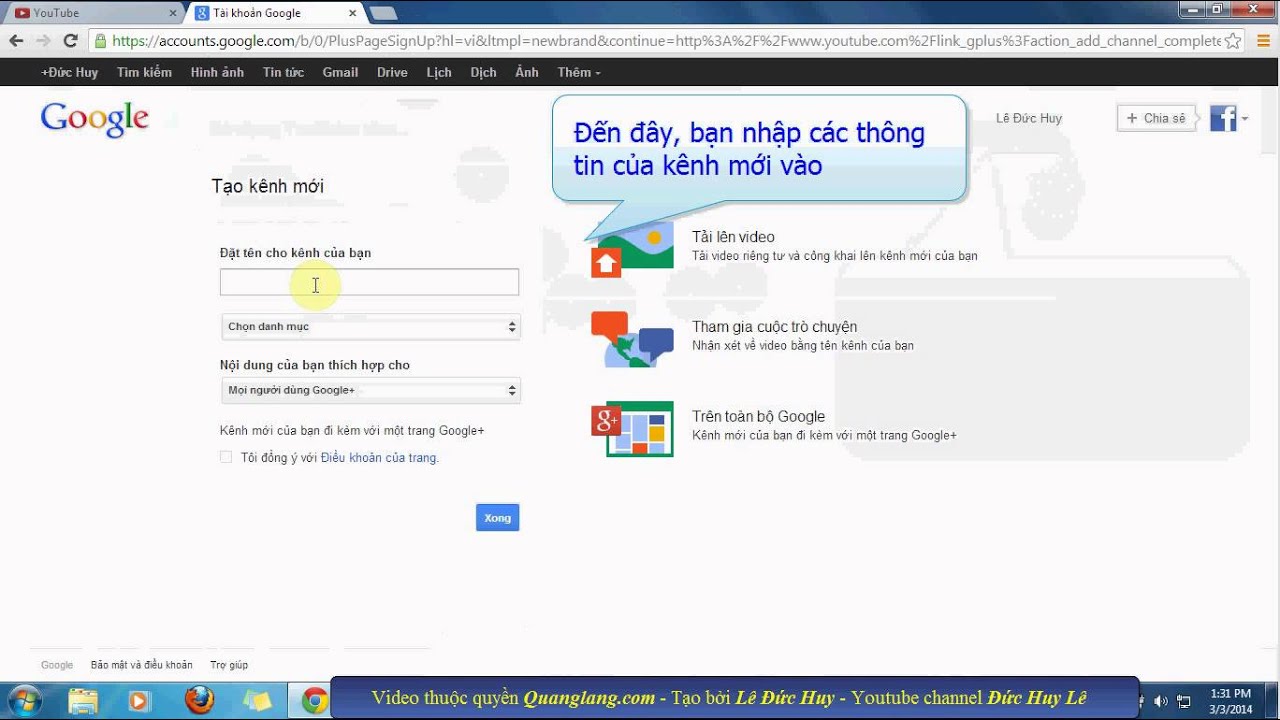Screen dimensions: 1280x720
Task: Click the blue Xong button
Action: (497, 517)
